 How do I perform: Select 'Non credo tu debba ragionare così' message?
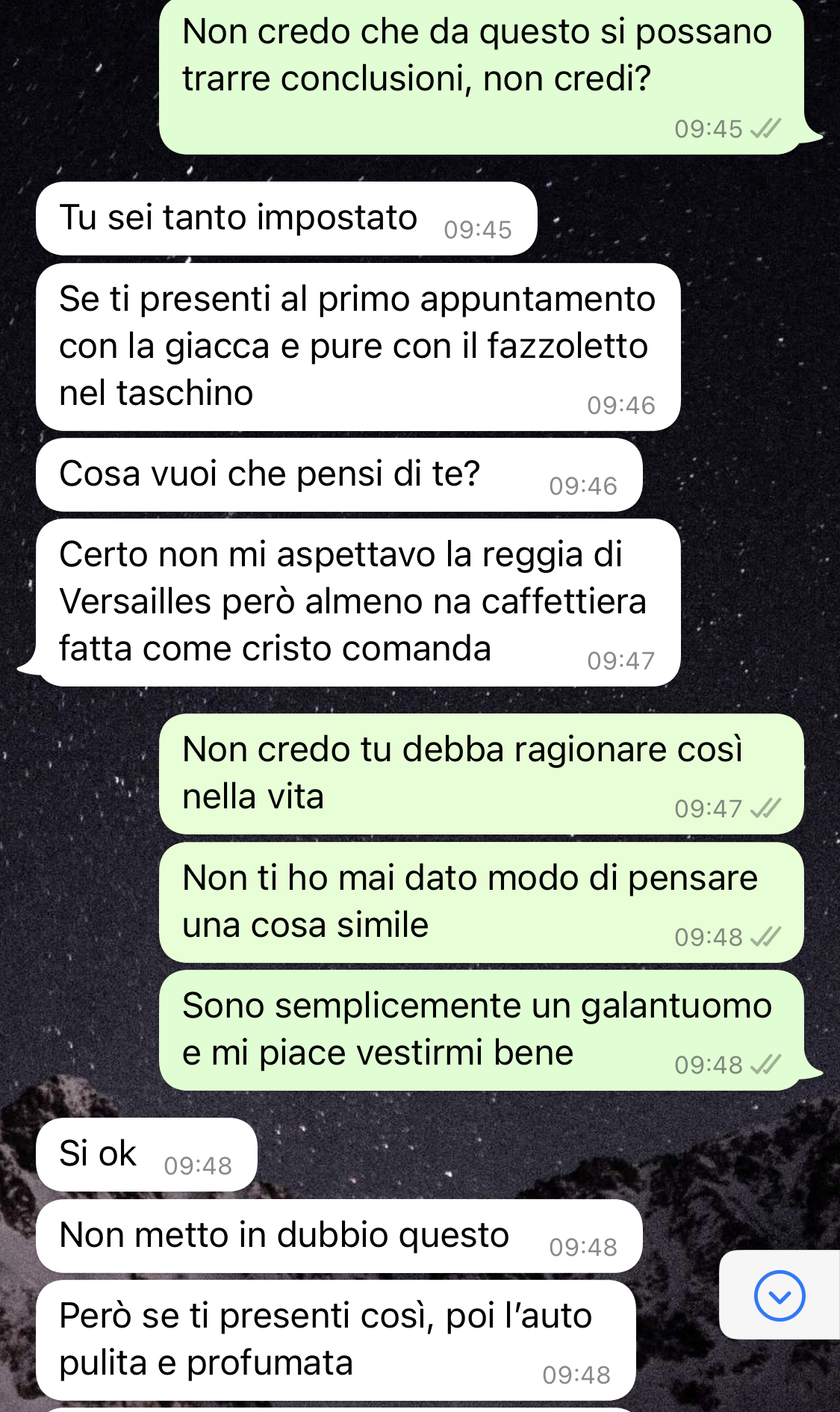[x=482, y=774]
